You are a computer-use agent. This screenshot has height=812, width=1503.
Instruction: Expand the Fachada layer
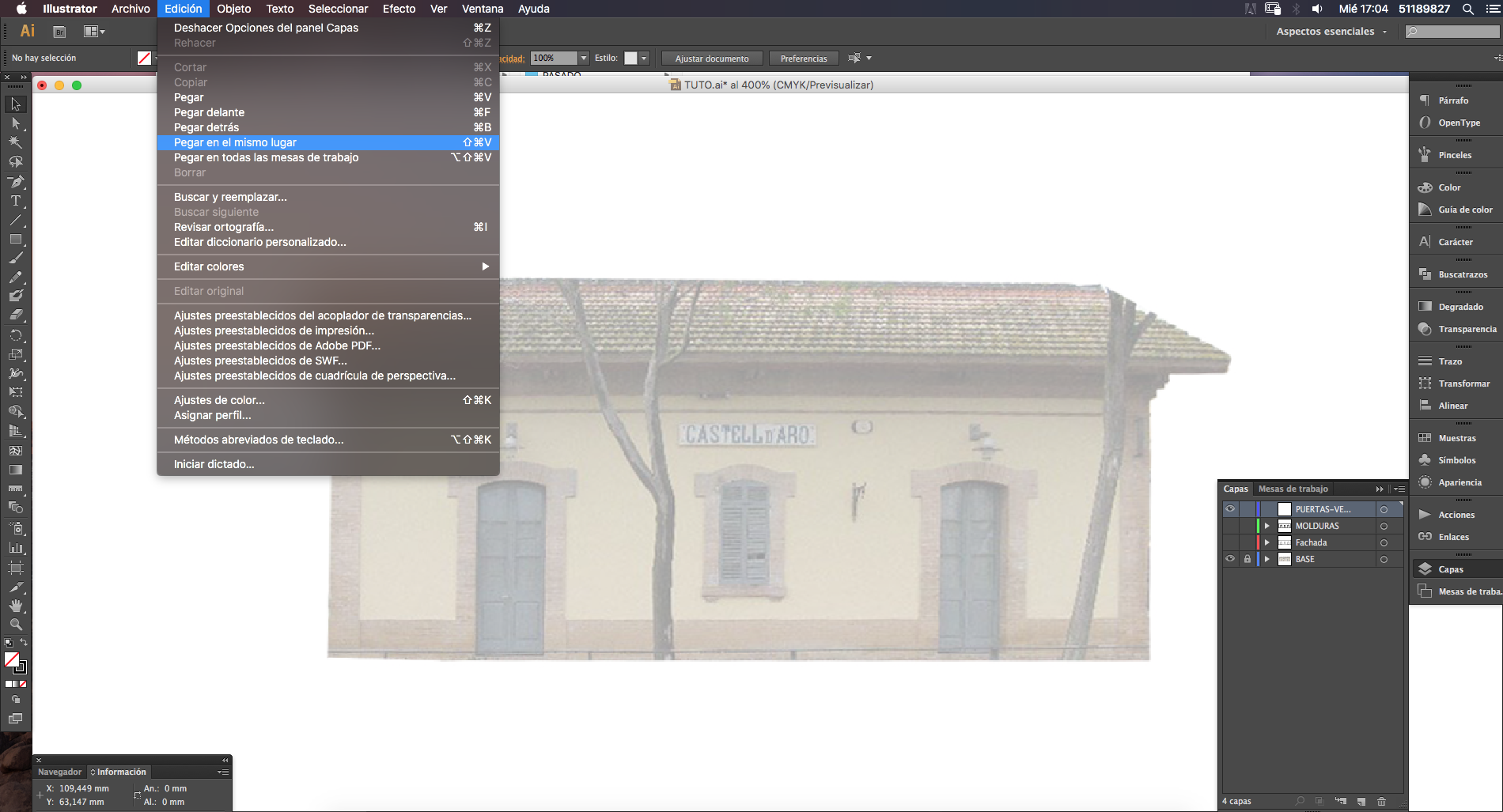coord(1266,542)
